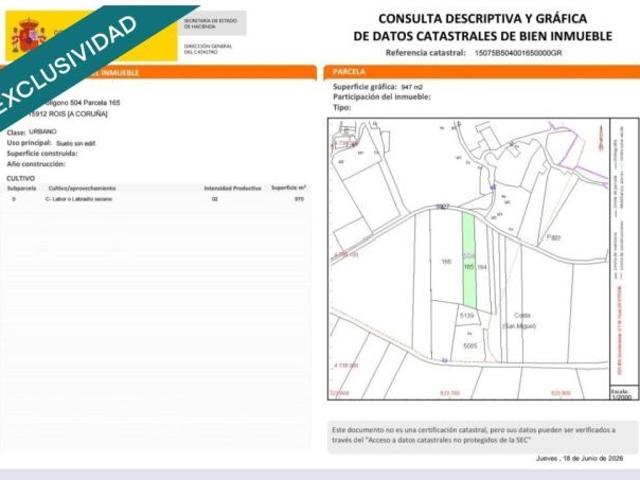Click the 'Escala 1/2000' scale box

tap(624, 393)
